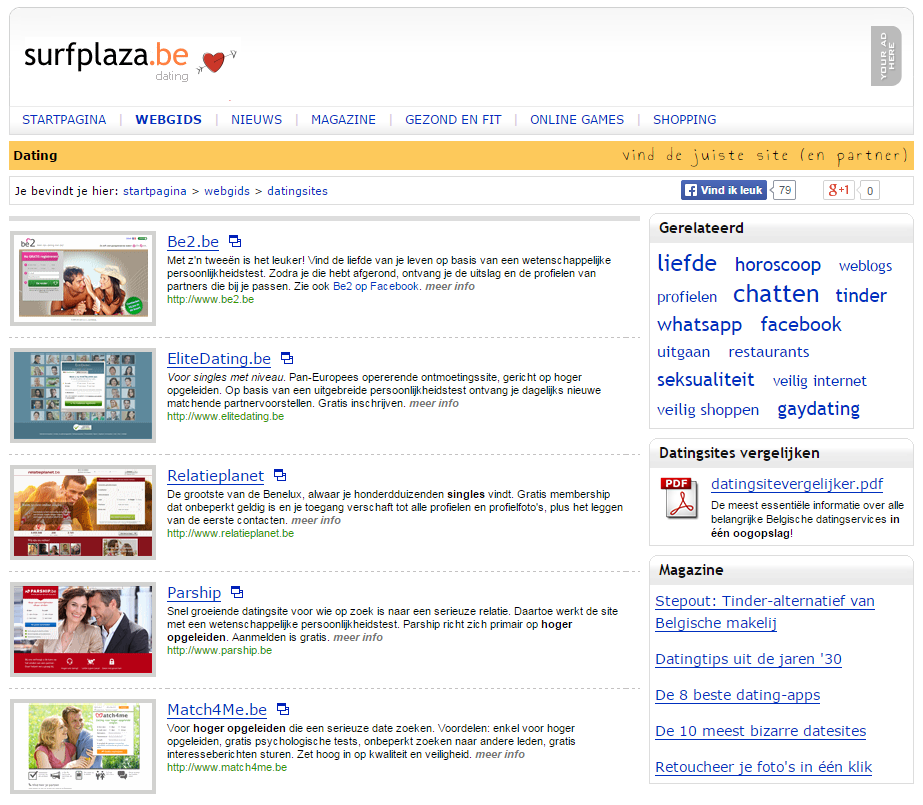
Task: Open the http://www.be2.be URL
Action: [211, 300]
